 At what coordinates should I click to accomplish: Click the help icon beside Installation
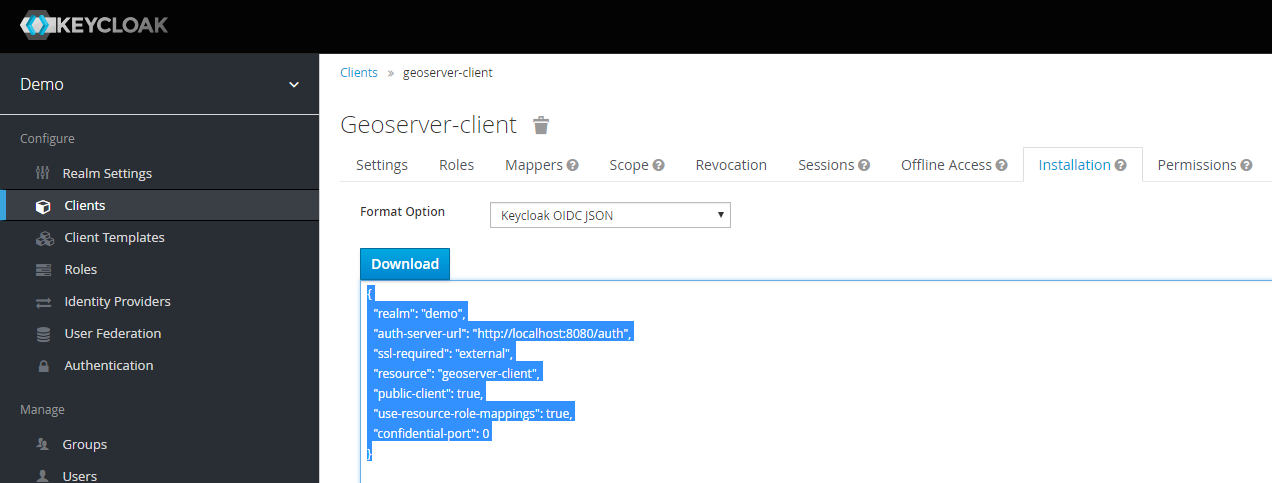pos(1121,165)
